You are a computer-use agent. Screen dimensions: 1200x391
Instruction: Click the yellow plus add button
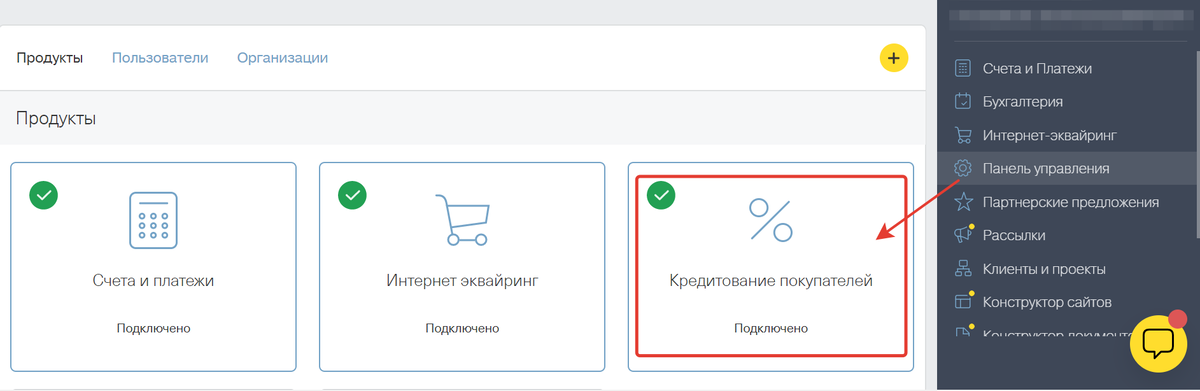tap(893, 58)
